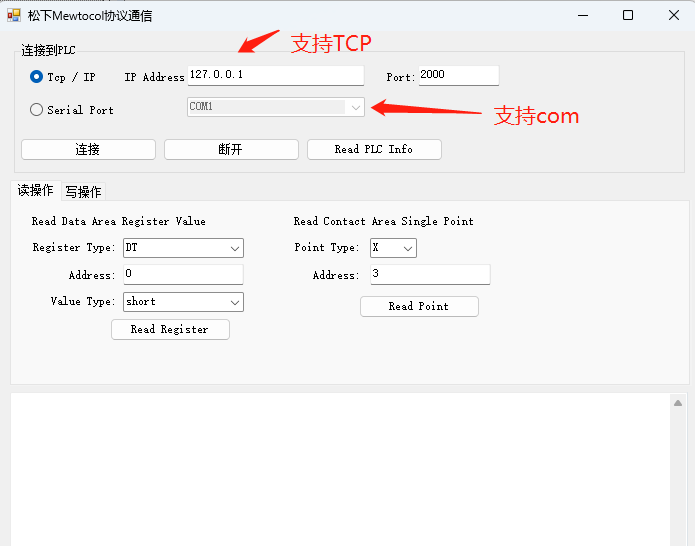Click the 连接 connect button

88,149
